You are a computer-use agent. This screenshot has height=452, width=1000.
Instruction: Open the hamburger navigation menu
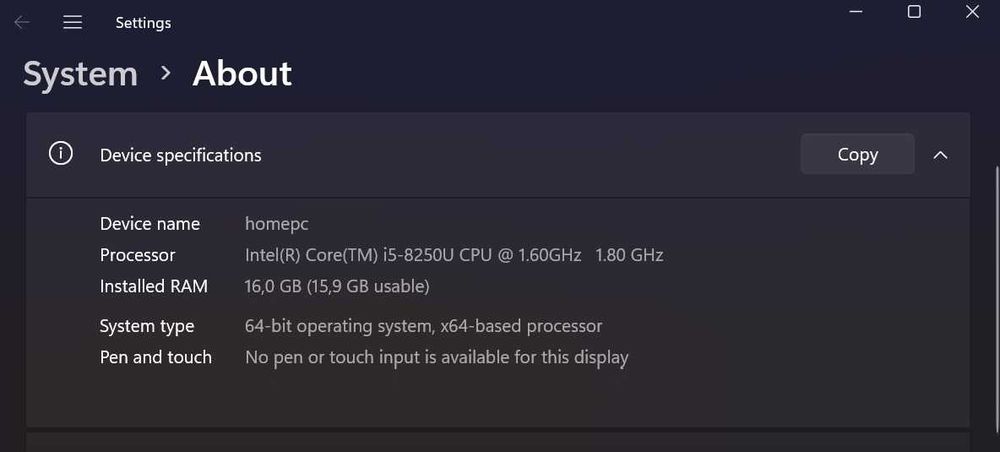[x=72, y=22]
